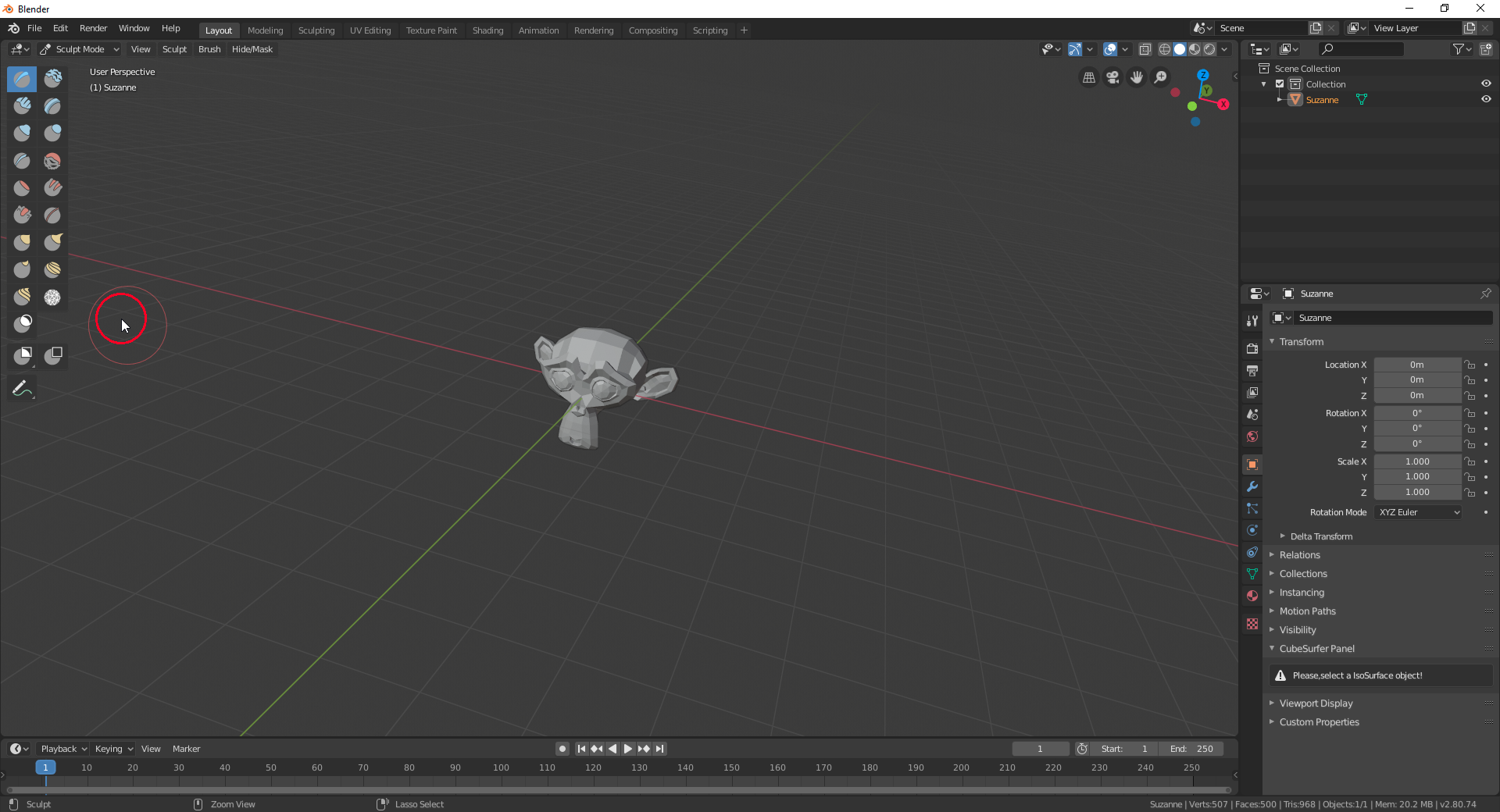Viewport: 1500px width, 812px height.
Task: Switch viewport to rendered shading
Action: [x=1209, y=49]
